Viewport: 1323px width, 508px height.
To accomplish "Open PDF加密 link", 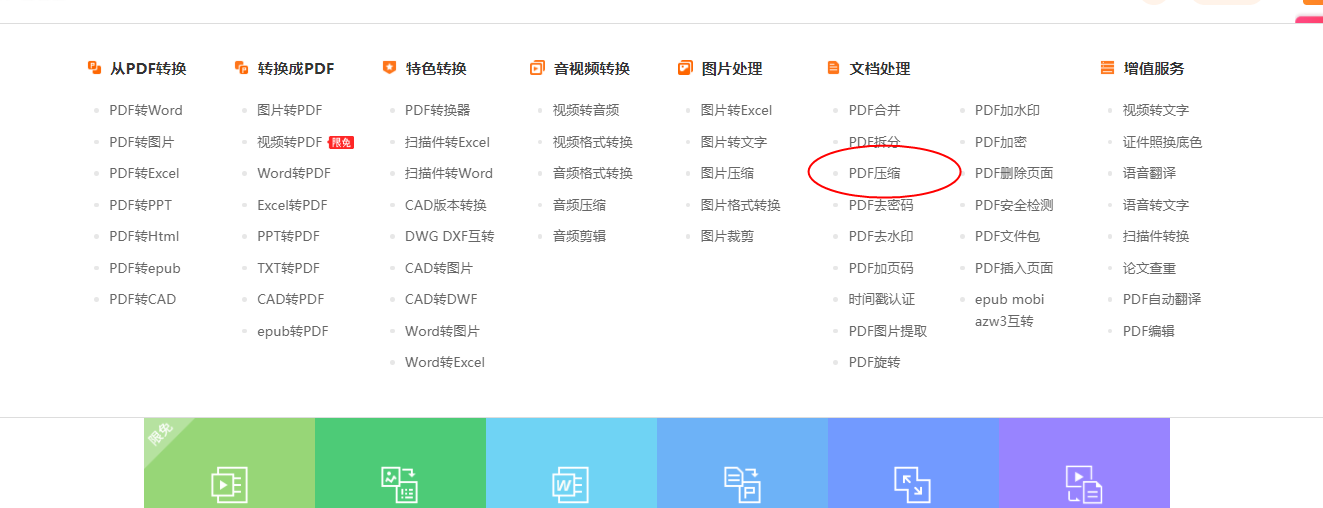I will (x=1001, y=142).
